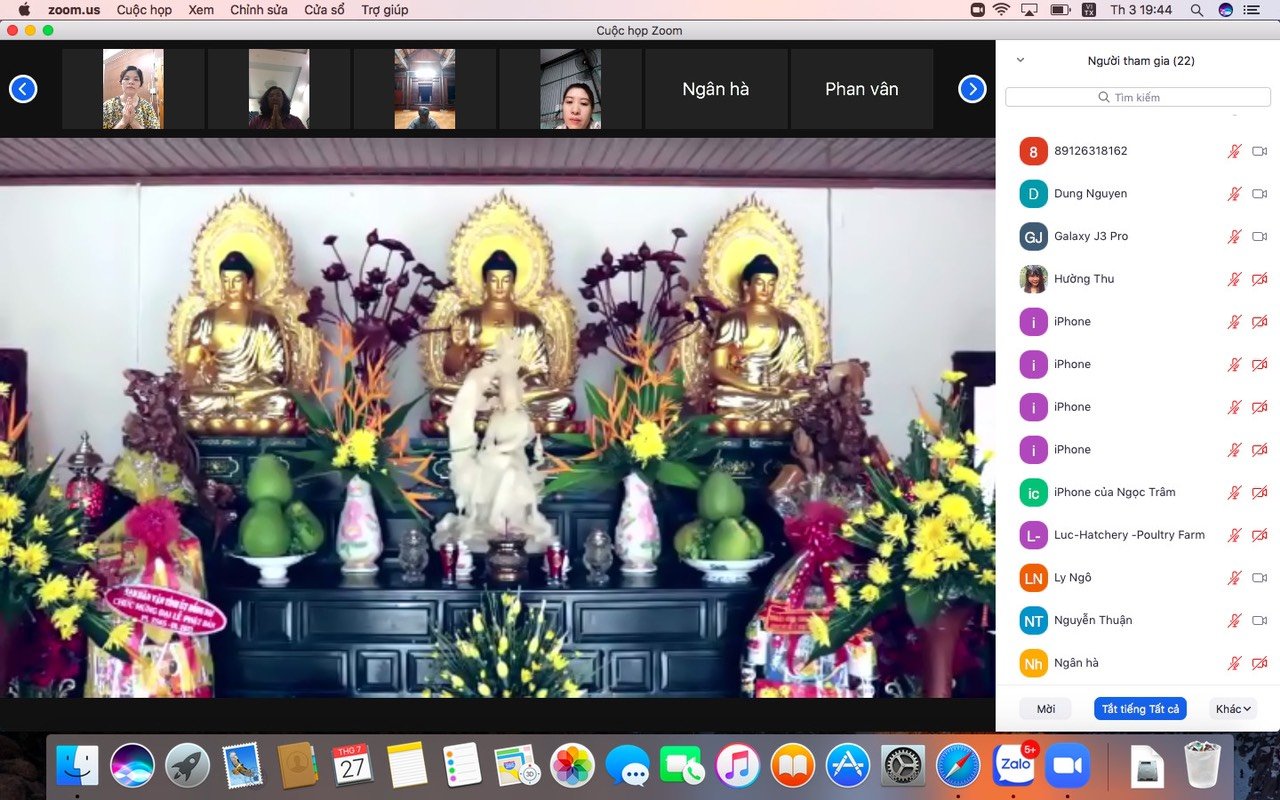Open Spotlight search in the menu bar

(x=1196, y=10)
